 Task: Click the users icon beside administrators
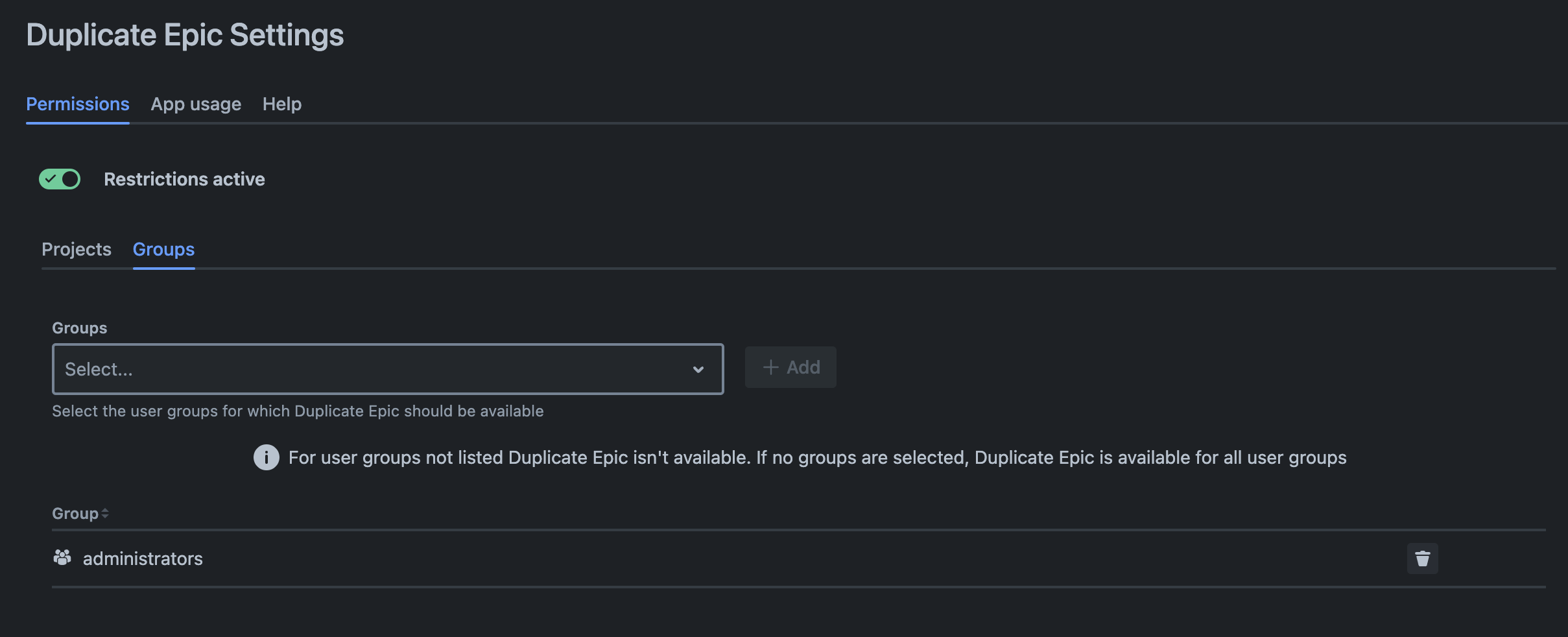(62, 558)
